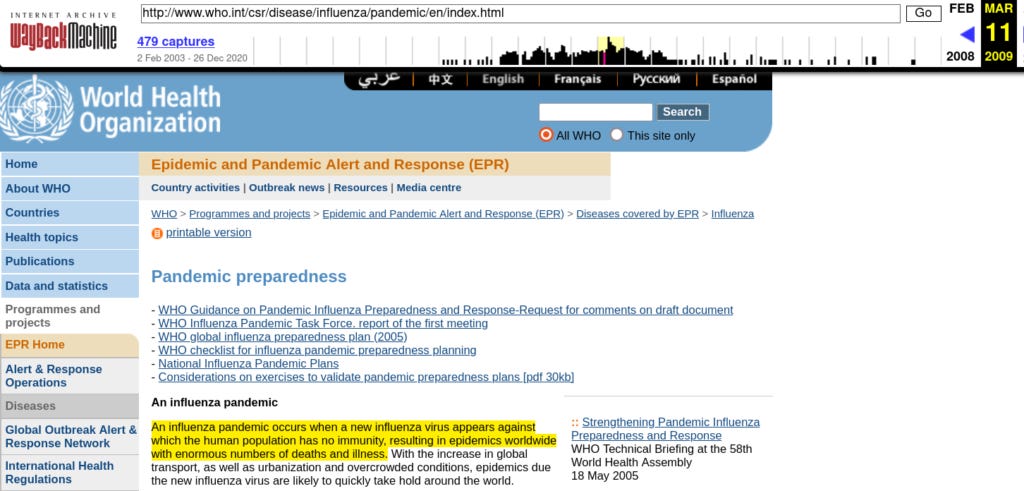This screenshot has height=491, width=1024.
Task: Open About WHO in the sidebar
Action: [x=69, y=189]
